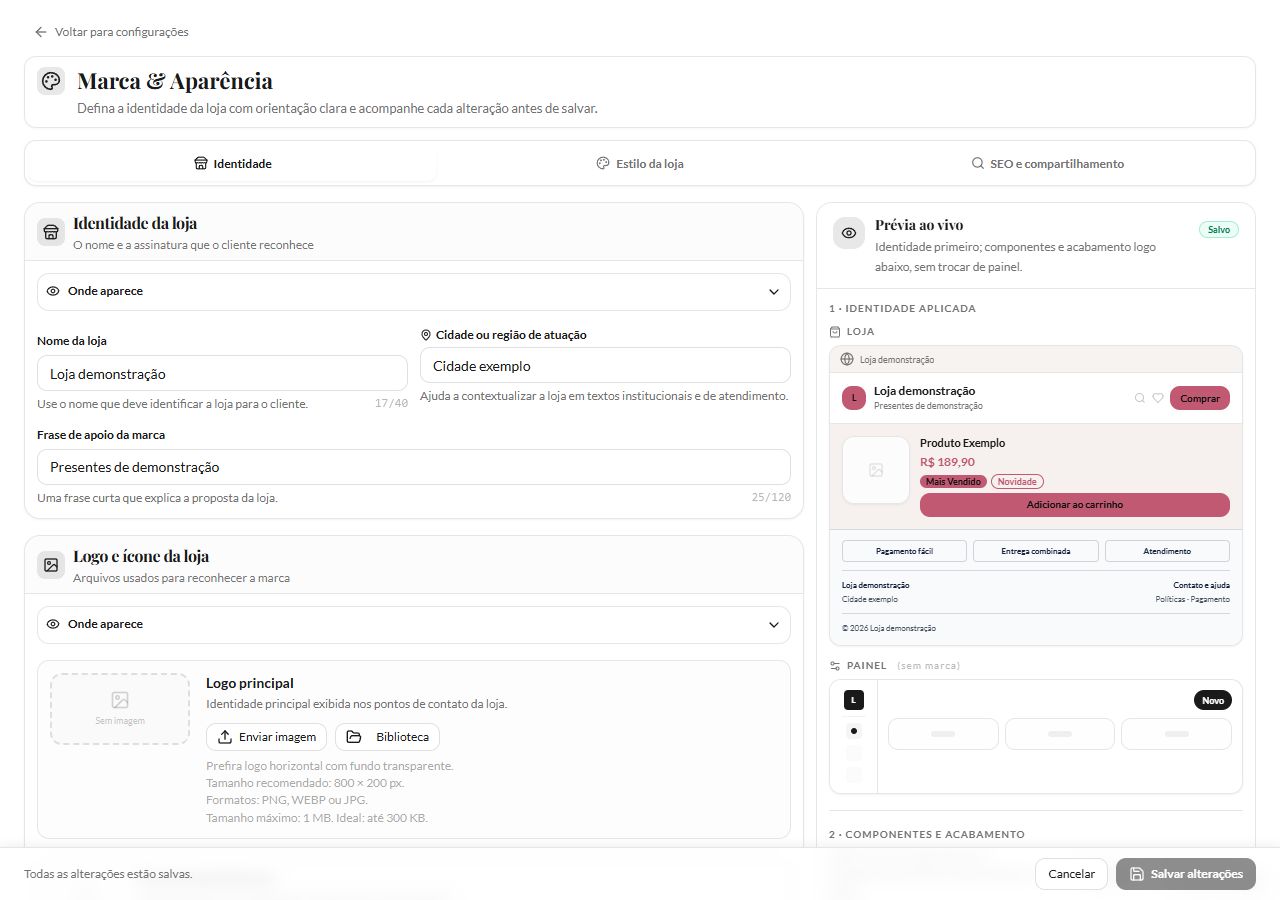Image resolution: width=1280 pixels, height=900 pixels.
Task: Click the back arrow next to Voltar para configurações
Action: [41, 32]
